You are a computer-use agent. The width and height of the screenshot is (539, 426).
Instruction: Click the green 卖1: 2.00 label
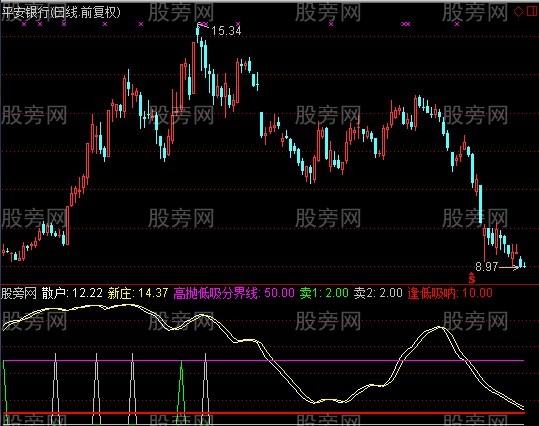pos(324,293)
